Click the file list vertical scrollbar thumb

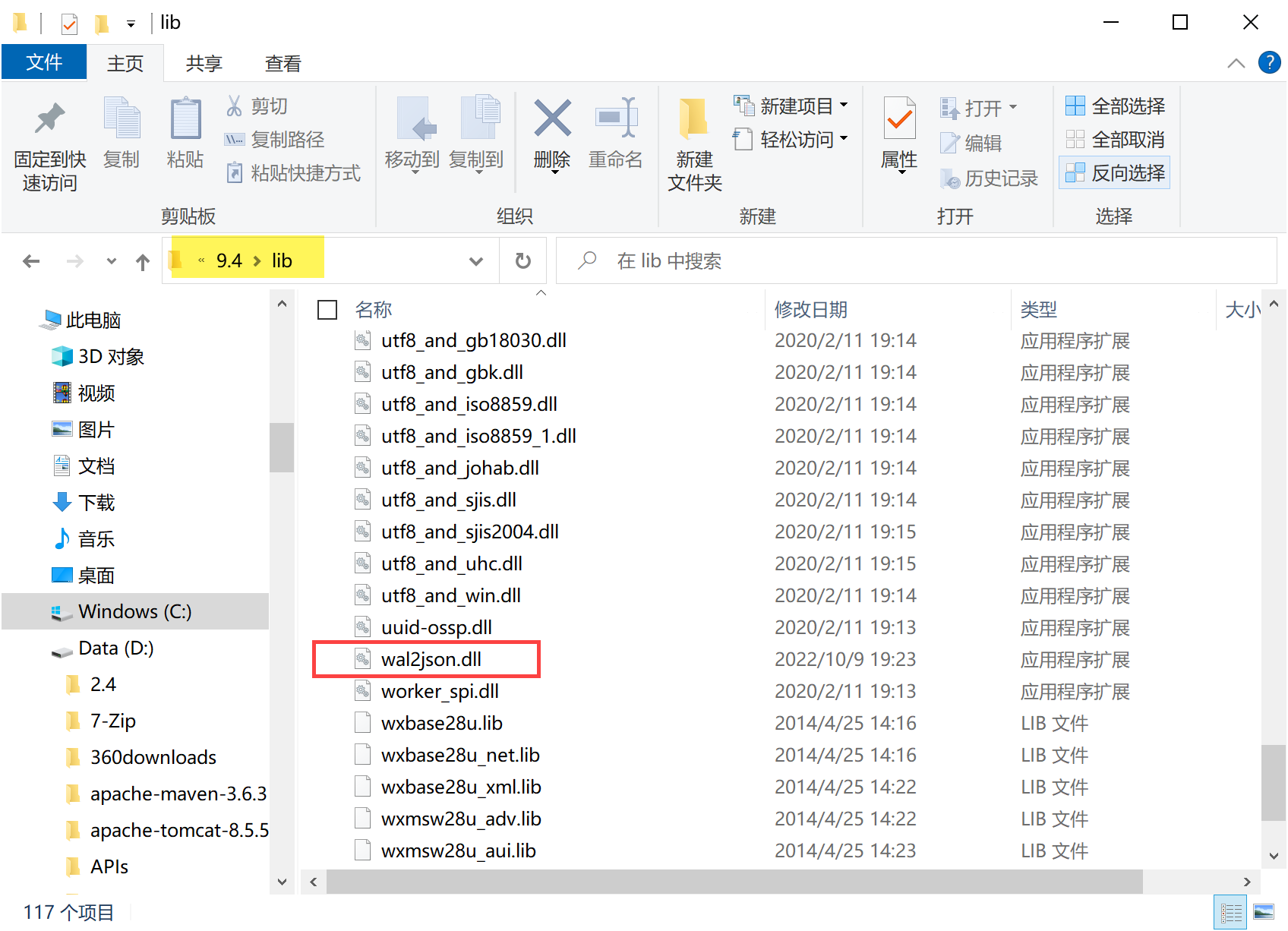1273,783
